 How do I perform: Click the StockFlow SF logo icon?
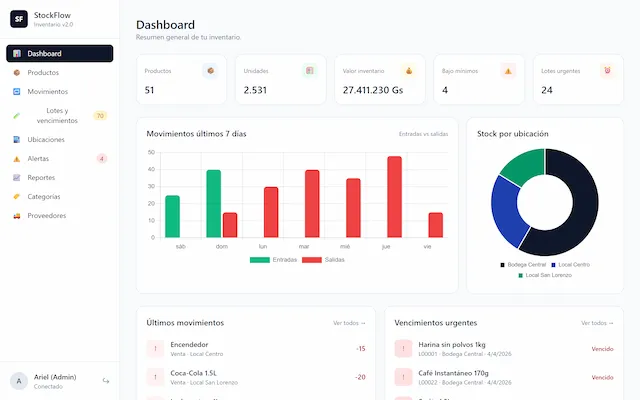[19, 19]
